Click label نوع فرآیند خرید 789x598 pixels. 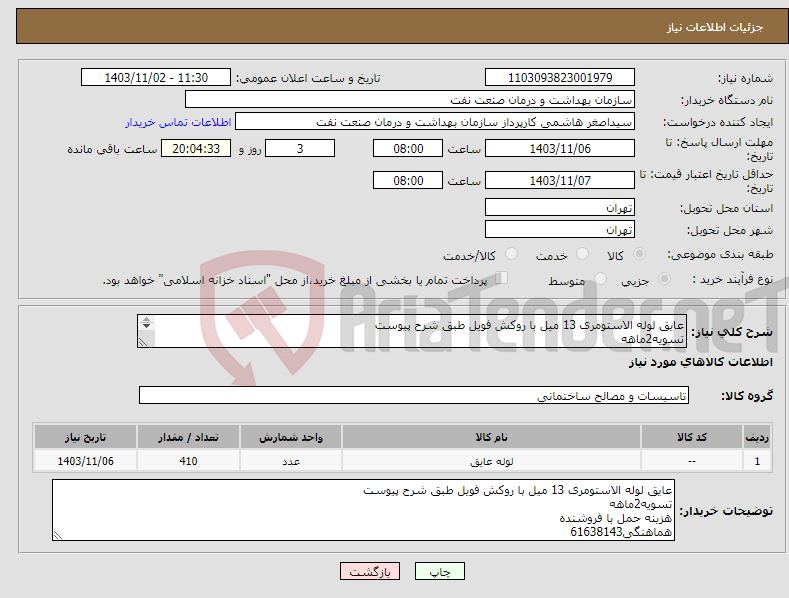(x=733, y=279)
